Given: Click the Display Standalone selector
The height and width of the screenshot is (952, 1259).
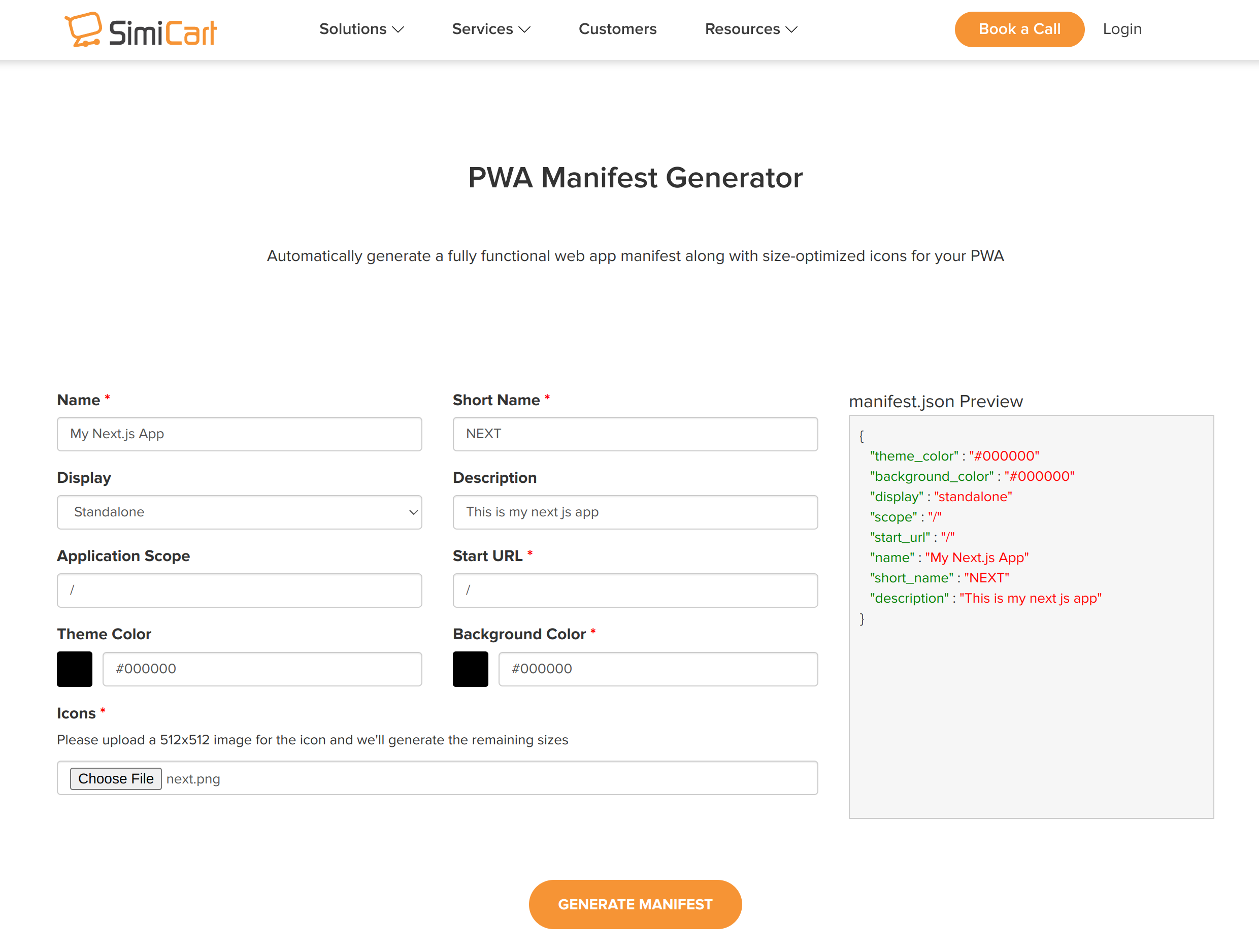Looking at the screenshot, I should 240,511.
